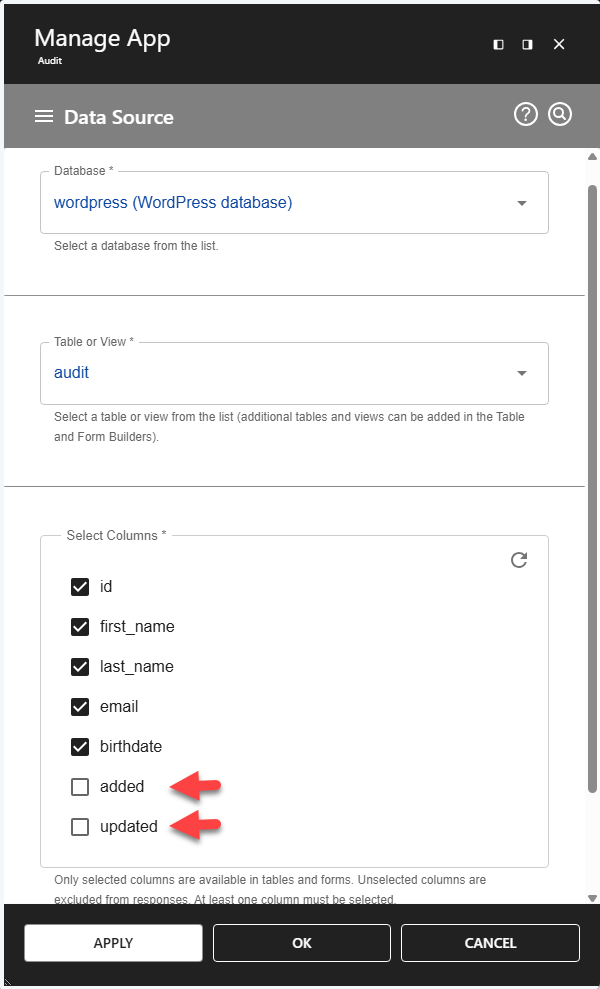This screenshot has height=989, width=600.
Task: Click the APPLY button
Action: coord(114,943)
